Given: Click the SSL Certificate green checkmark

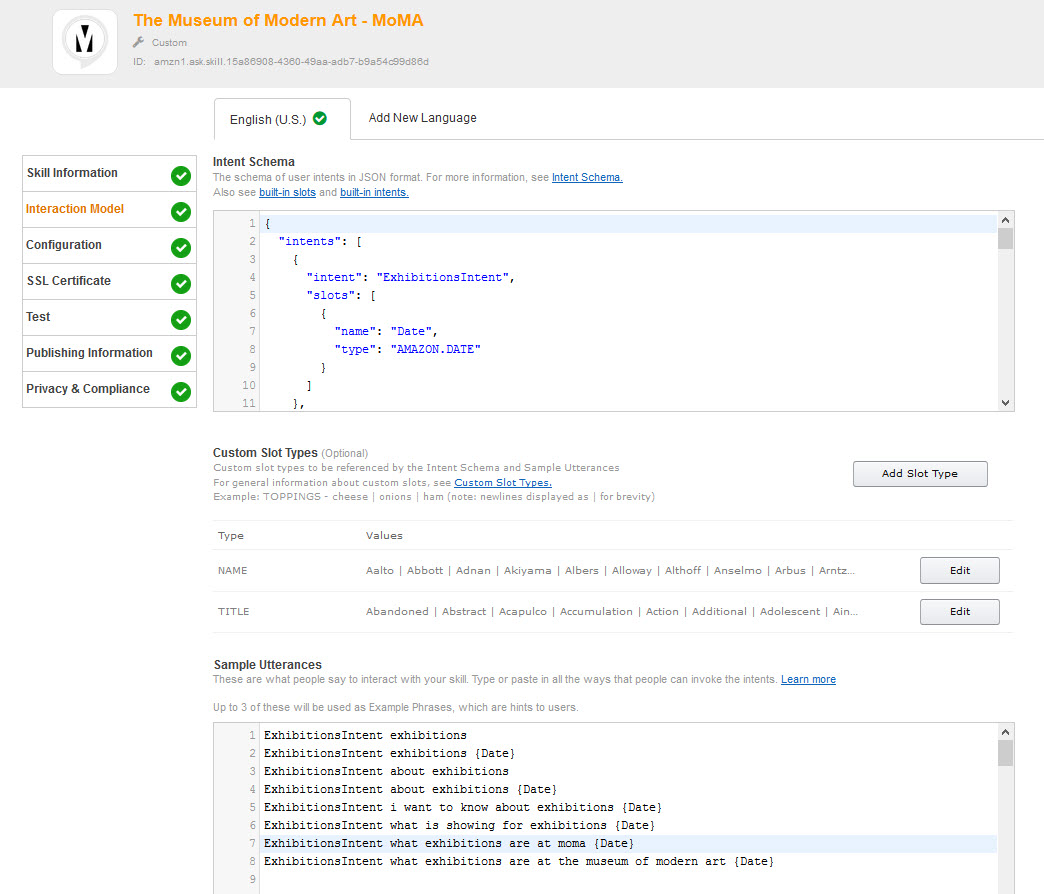Looking at the screenshot, I should (x=180, y=284).
